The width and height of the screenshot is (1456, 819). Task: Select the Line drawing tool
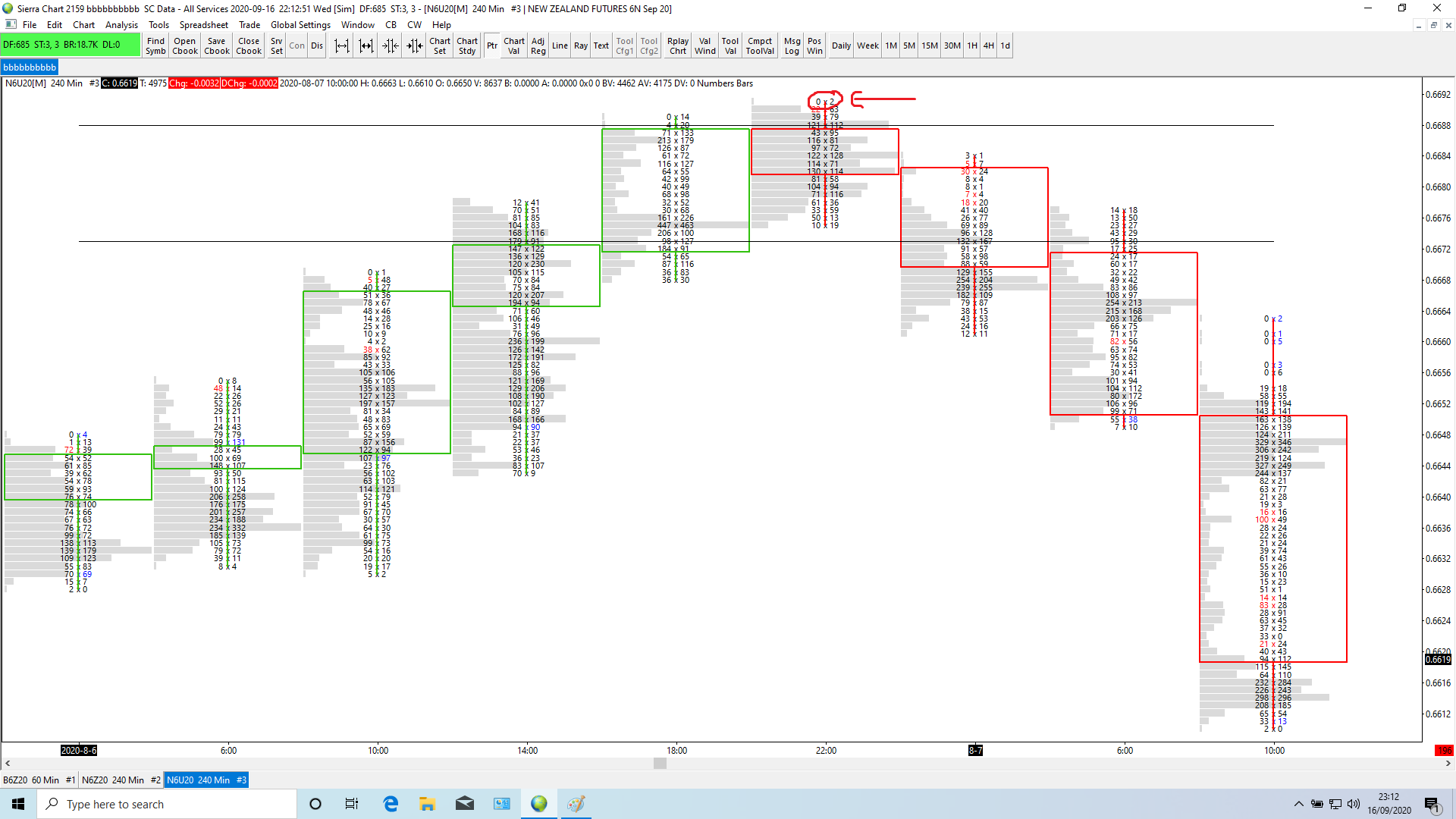coord(560,45)
